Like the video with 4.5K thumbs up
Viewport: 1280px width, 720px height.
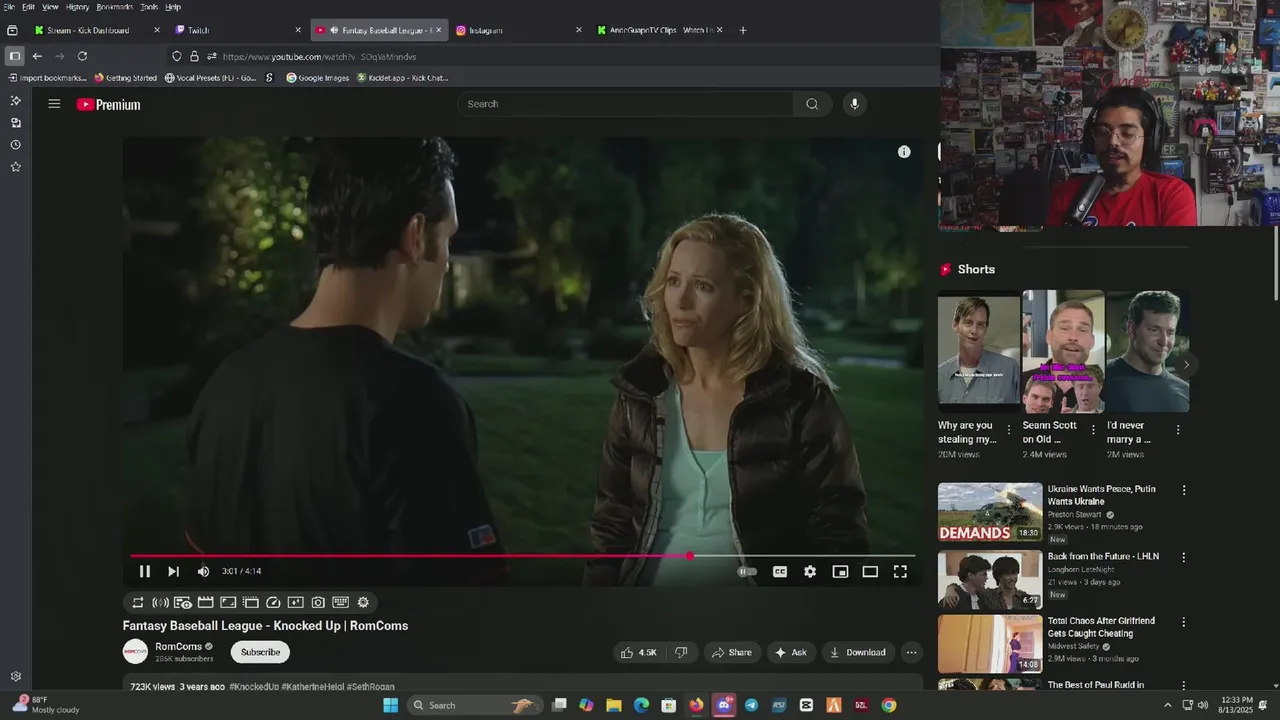pyautogui.click(x=638, y=652)
